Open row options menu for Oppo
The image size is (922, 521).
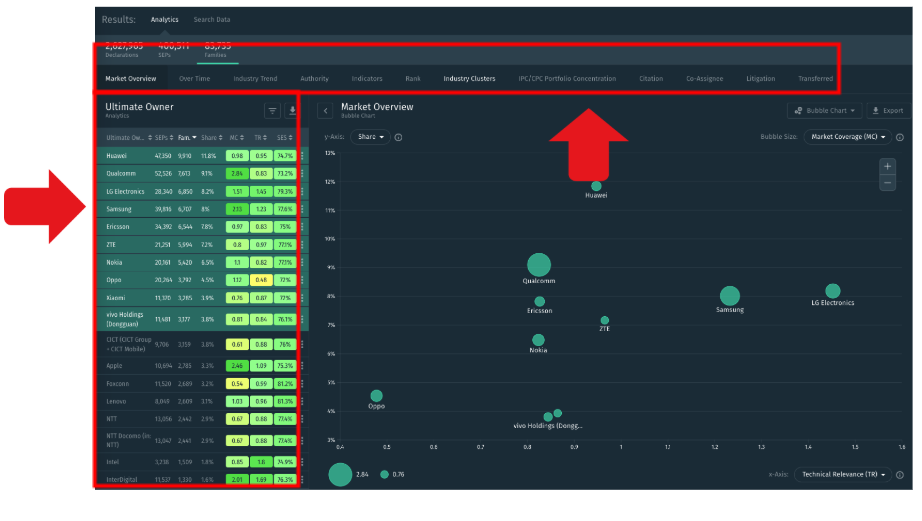tap(302, 280)
